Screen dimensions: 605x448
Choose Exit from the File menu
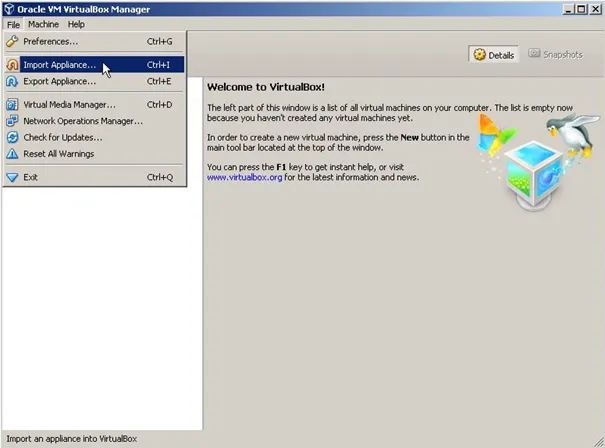click(x=95, y=177)
